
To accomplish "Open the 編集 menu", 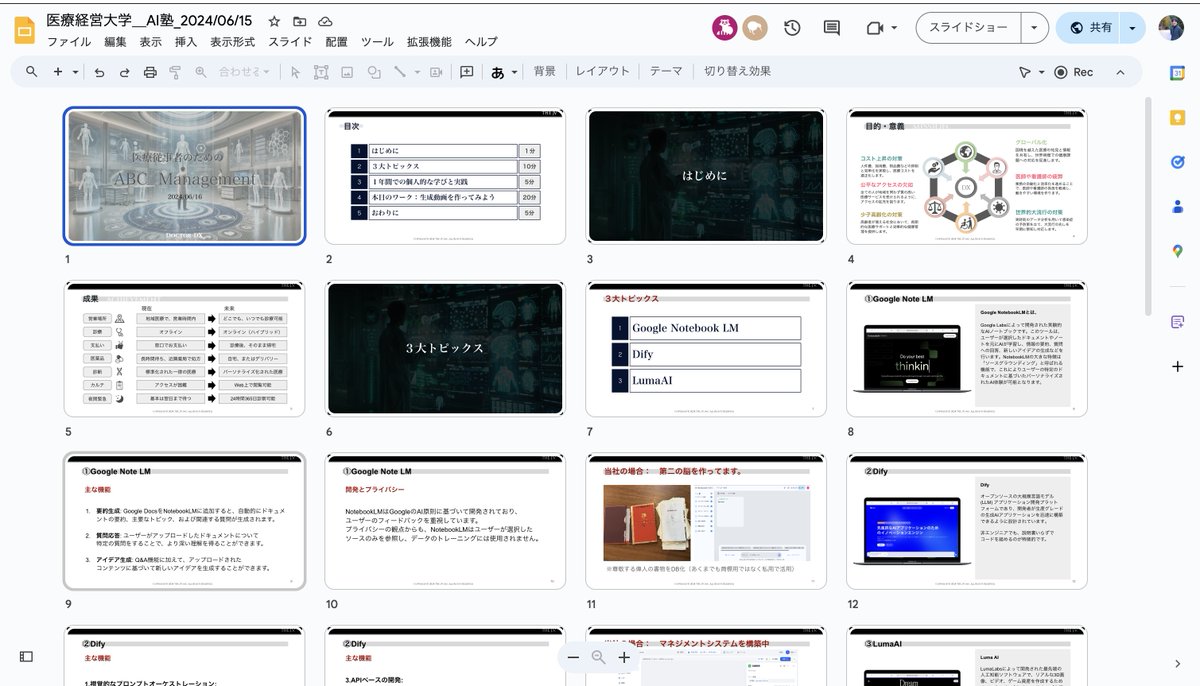I will [x=115, y=42].
